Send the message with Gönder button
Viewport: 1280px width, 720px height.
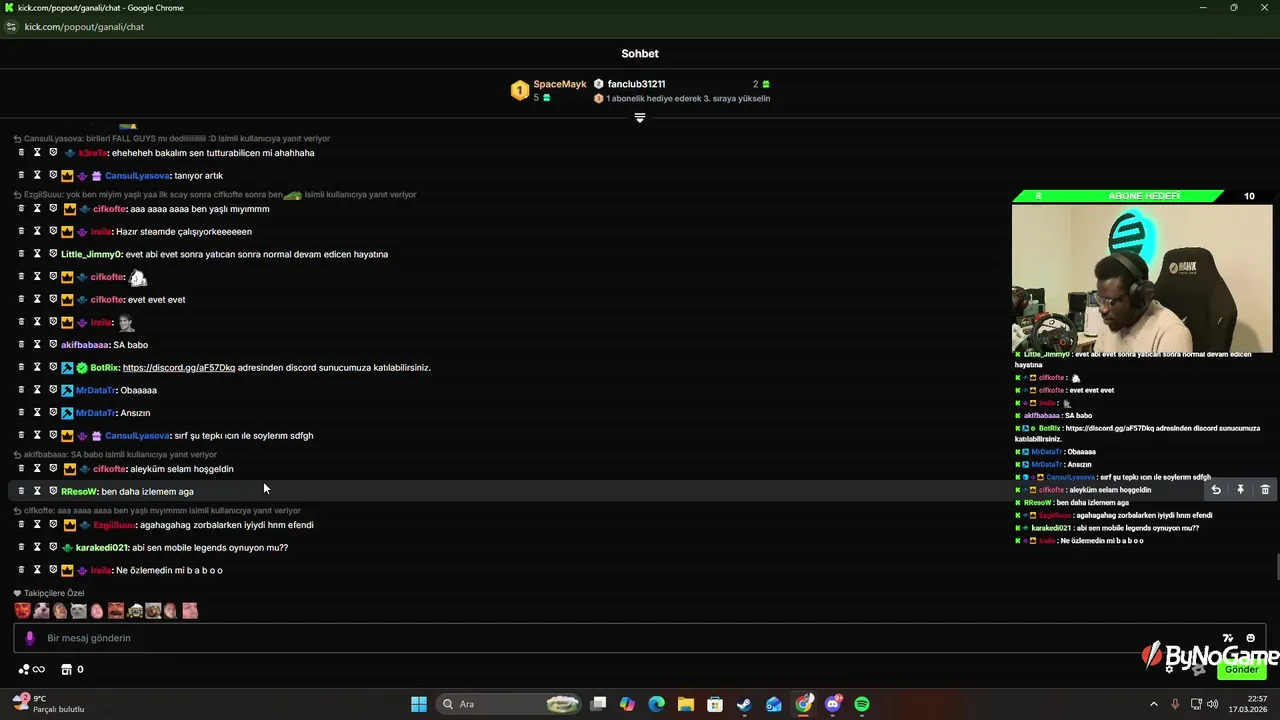pos(1242,669)
